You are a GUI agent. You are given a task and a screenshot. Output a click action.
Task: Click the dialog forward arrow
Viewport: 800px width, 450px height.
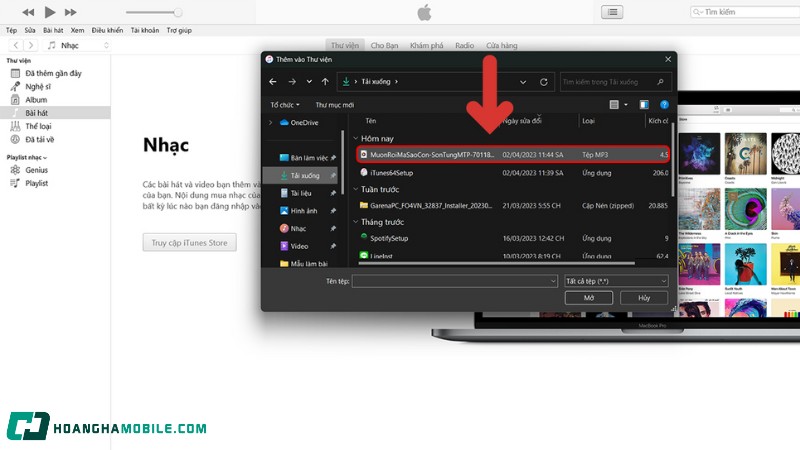point(292,82)
